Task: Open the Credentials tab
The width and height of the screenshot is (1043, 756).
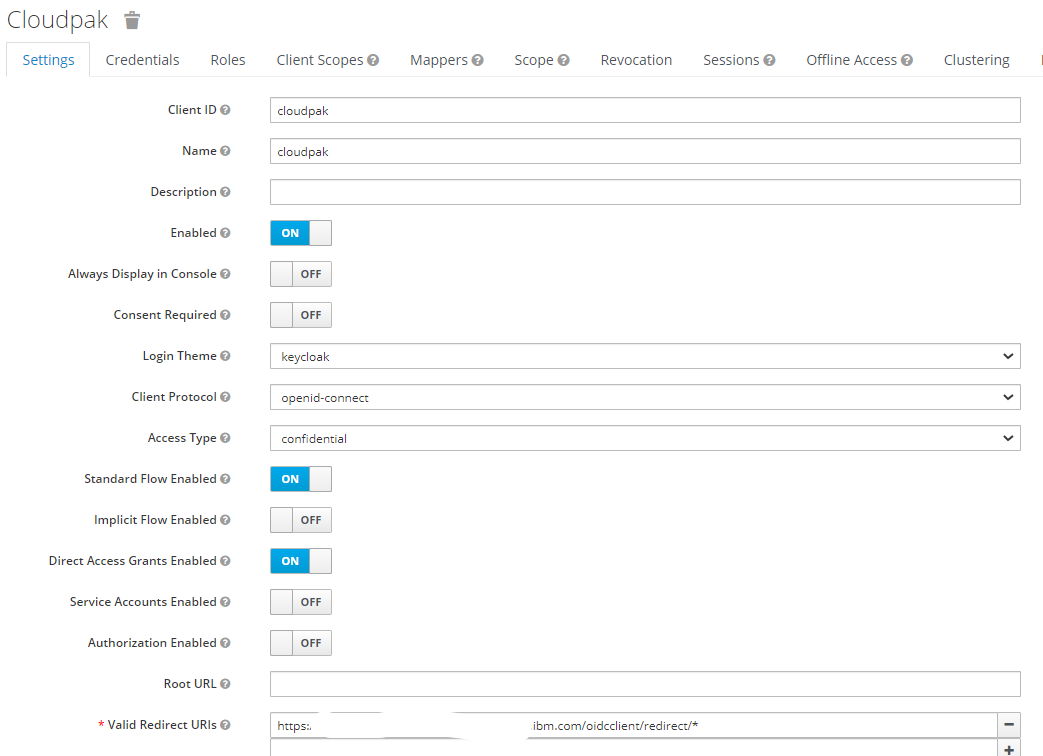Action: click(142, 60)
